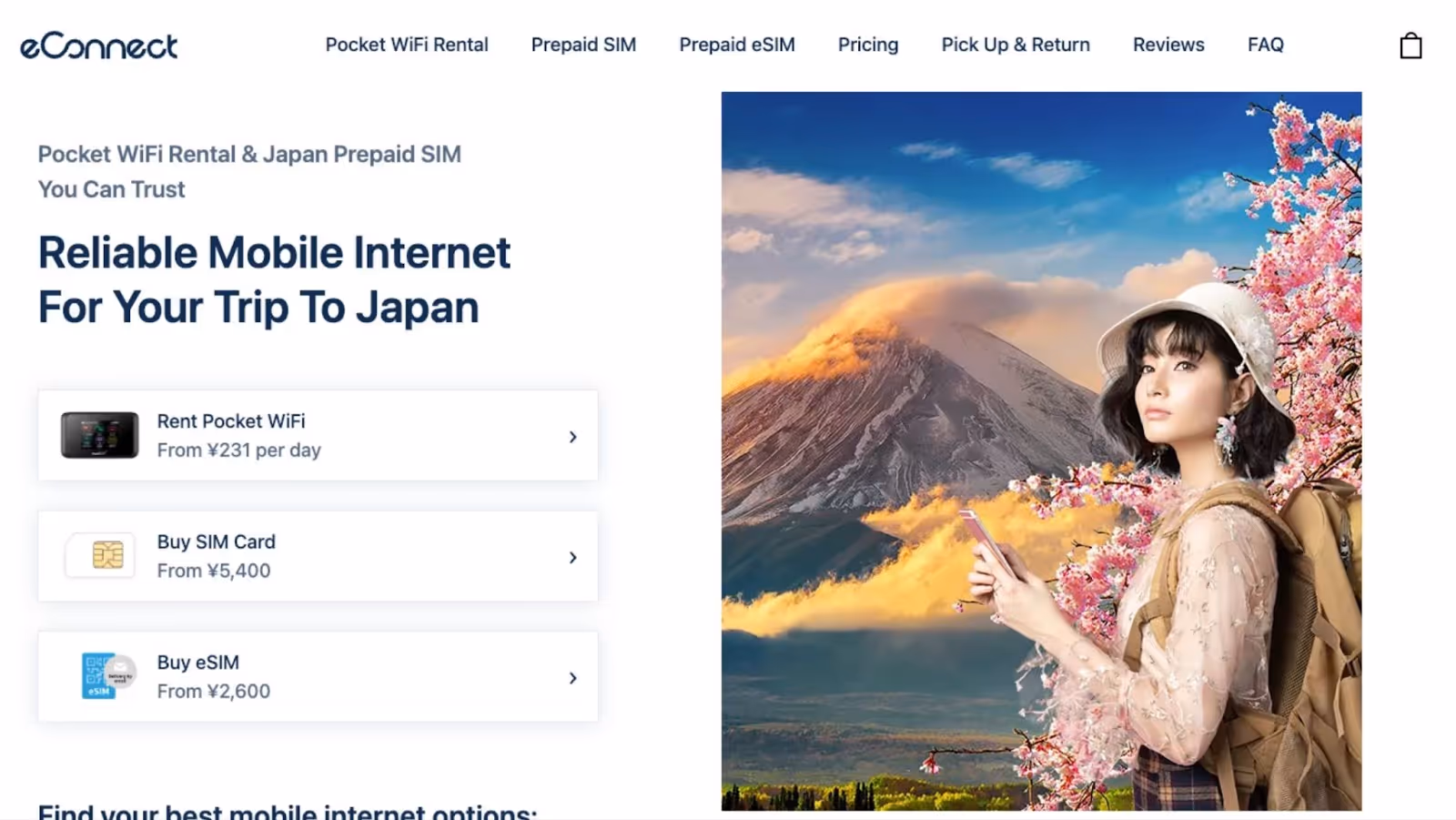This screenshot has width=1456, height=820.
Task: Open the Pocket WiFi Rental menu item
Action: tap(407, 45)
